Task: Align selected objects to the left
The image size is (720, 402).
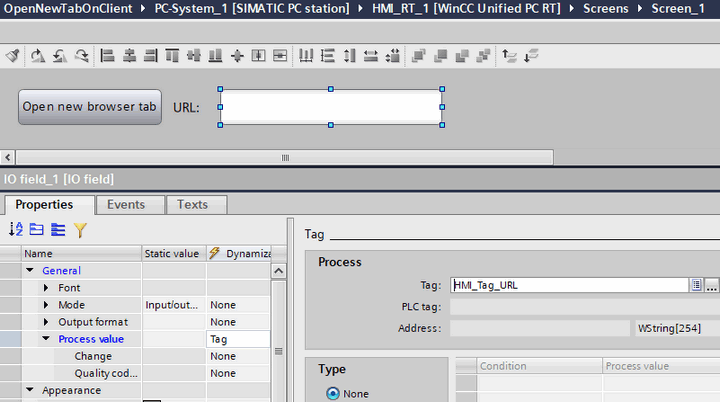Action: [107, 56]
